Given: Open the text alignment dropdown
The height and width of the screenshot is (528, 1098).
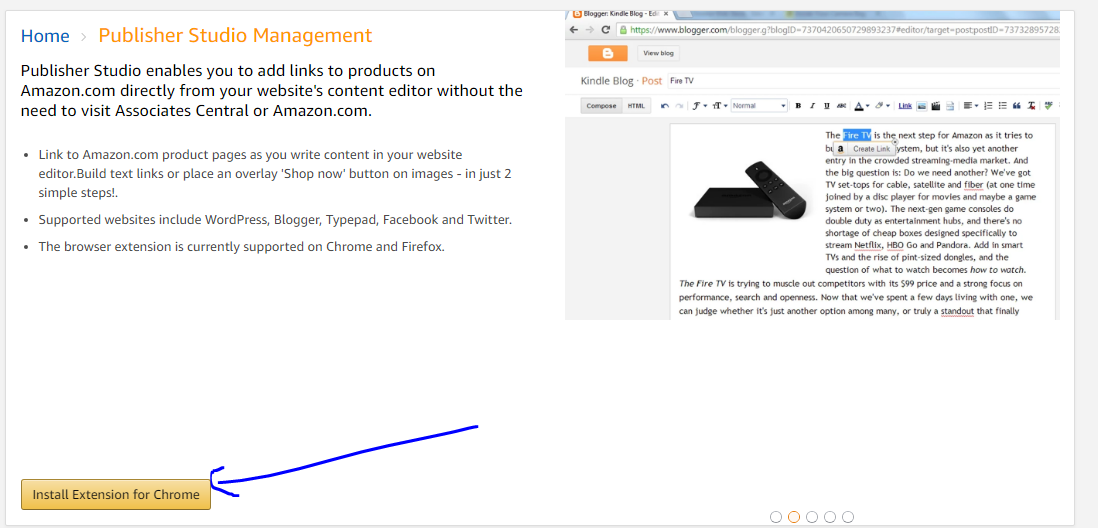Looking at the screenshot, I should click(x=971, y=106).
